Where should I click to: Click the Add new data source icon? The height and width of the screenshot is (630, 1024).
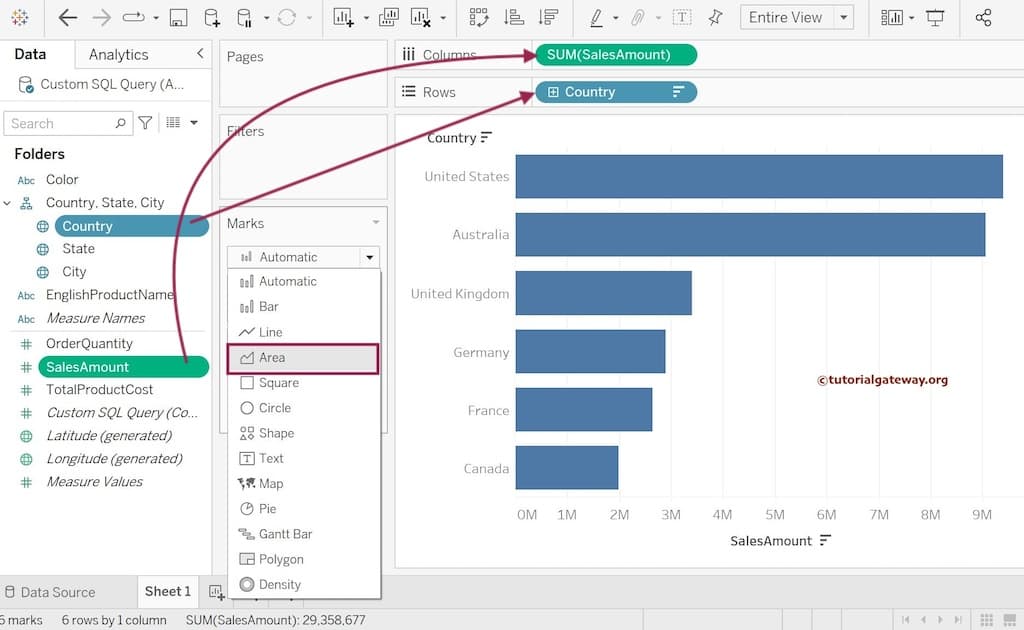pos(211,18)
